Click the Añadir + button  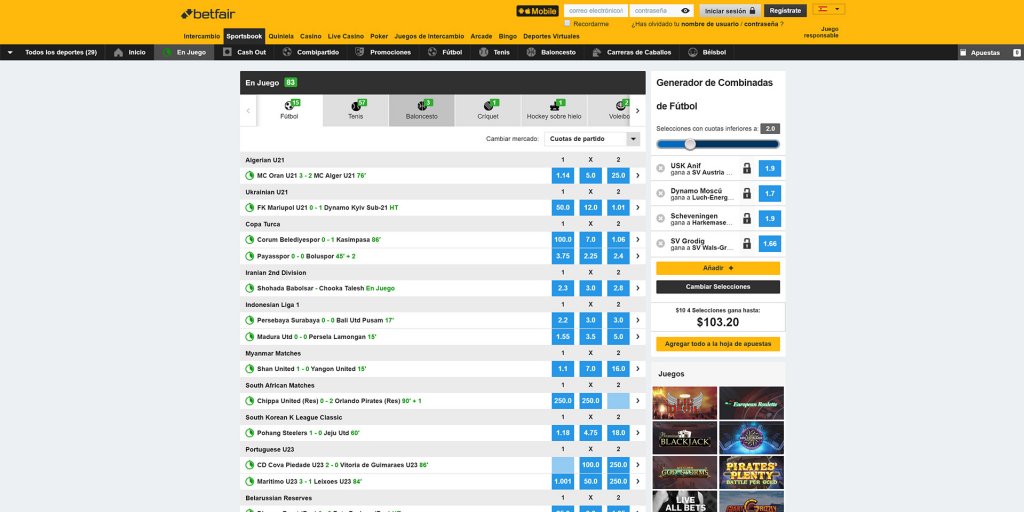pyautogui.click(x=718, y=268)
